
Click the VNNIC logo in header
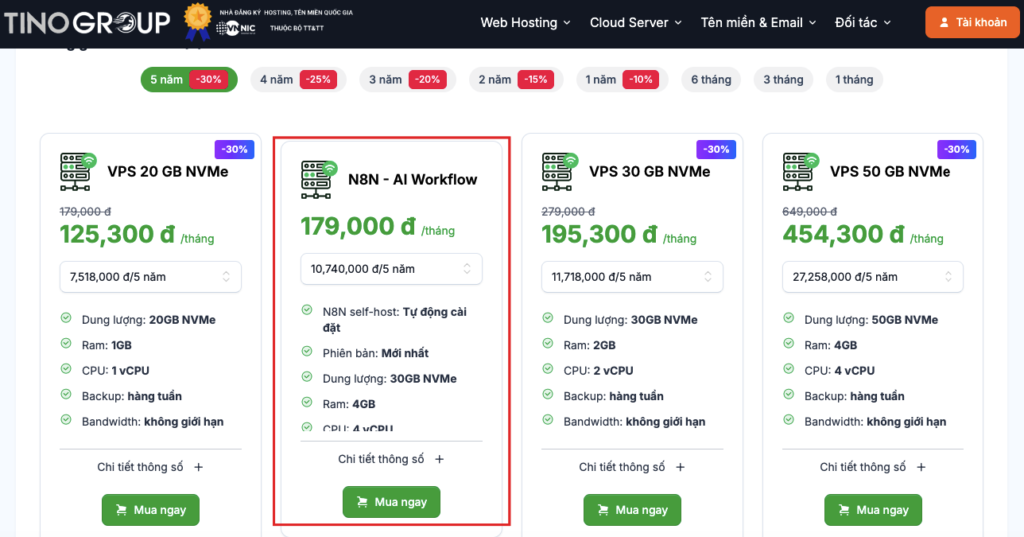point(236,29)
